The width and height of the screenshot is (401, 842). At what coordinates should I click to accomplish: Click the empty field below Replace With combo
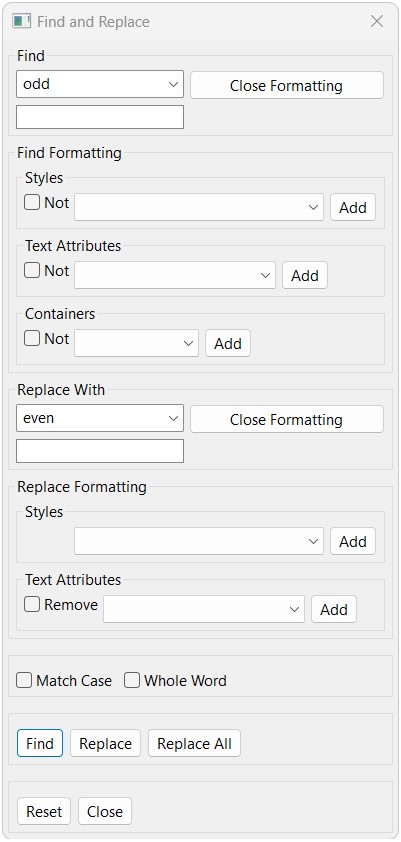(x=100, y=451)
